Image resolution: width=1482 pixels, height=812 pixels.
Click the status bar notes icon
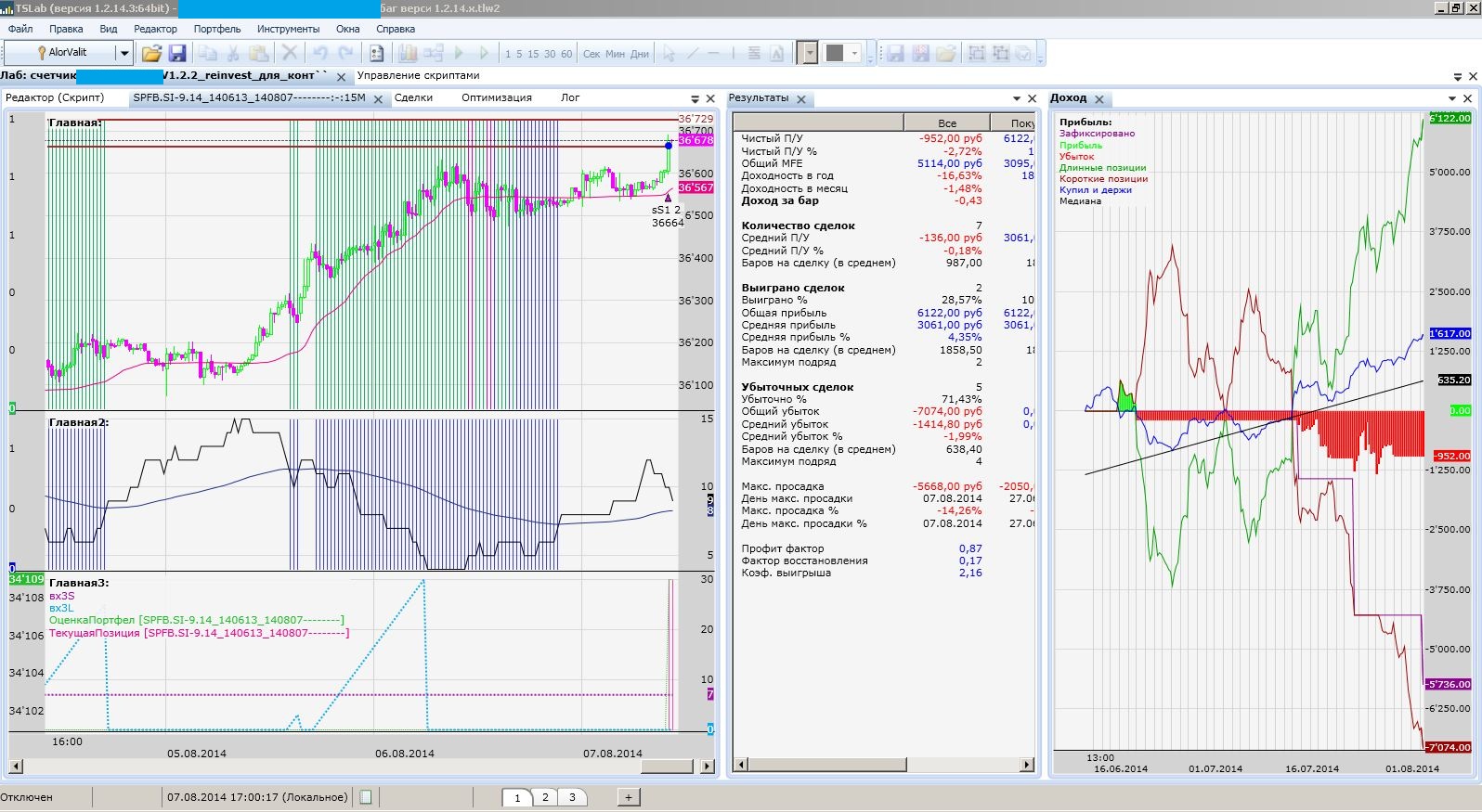(x=366, y=797)
